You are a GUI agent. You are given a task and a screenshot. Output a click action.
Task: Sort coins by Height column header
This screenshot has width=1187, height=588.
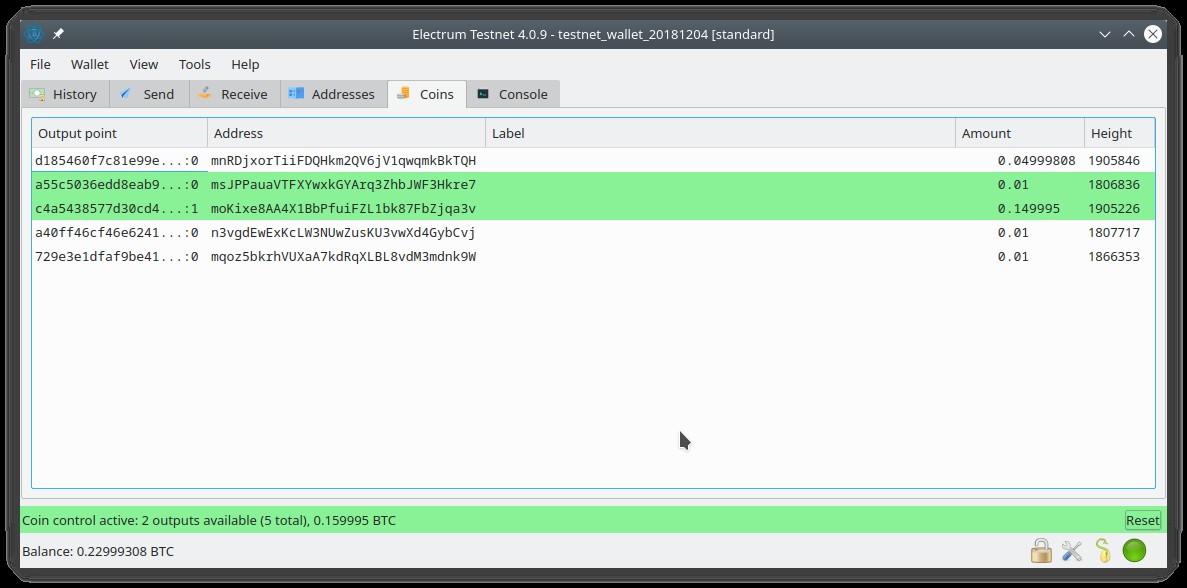click(1119, 133)
